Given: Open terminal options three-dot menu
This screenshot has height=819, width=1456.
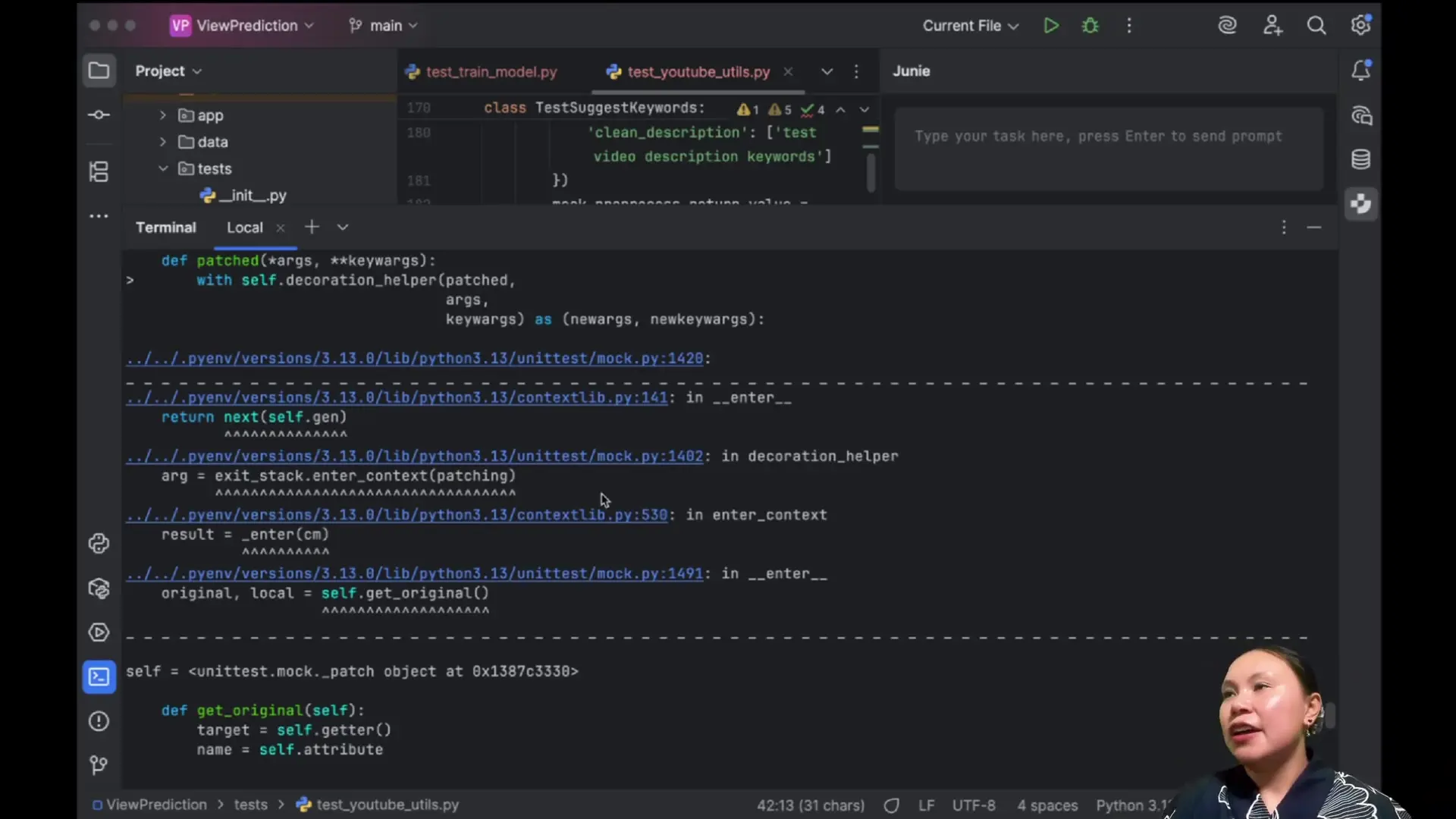Looking at the screenshot, I should [x=1284, y=227].
